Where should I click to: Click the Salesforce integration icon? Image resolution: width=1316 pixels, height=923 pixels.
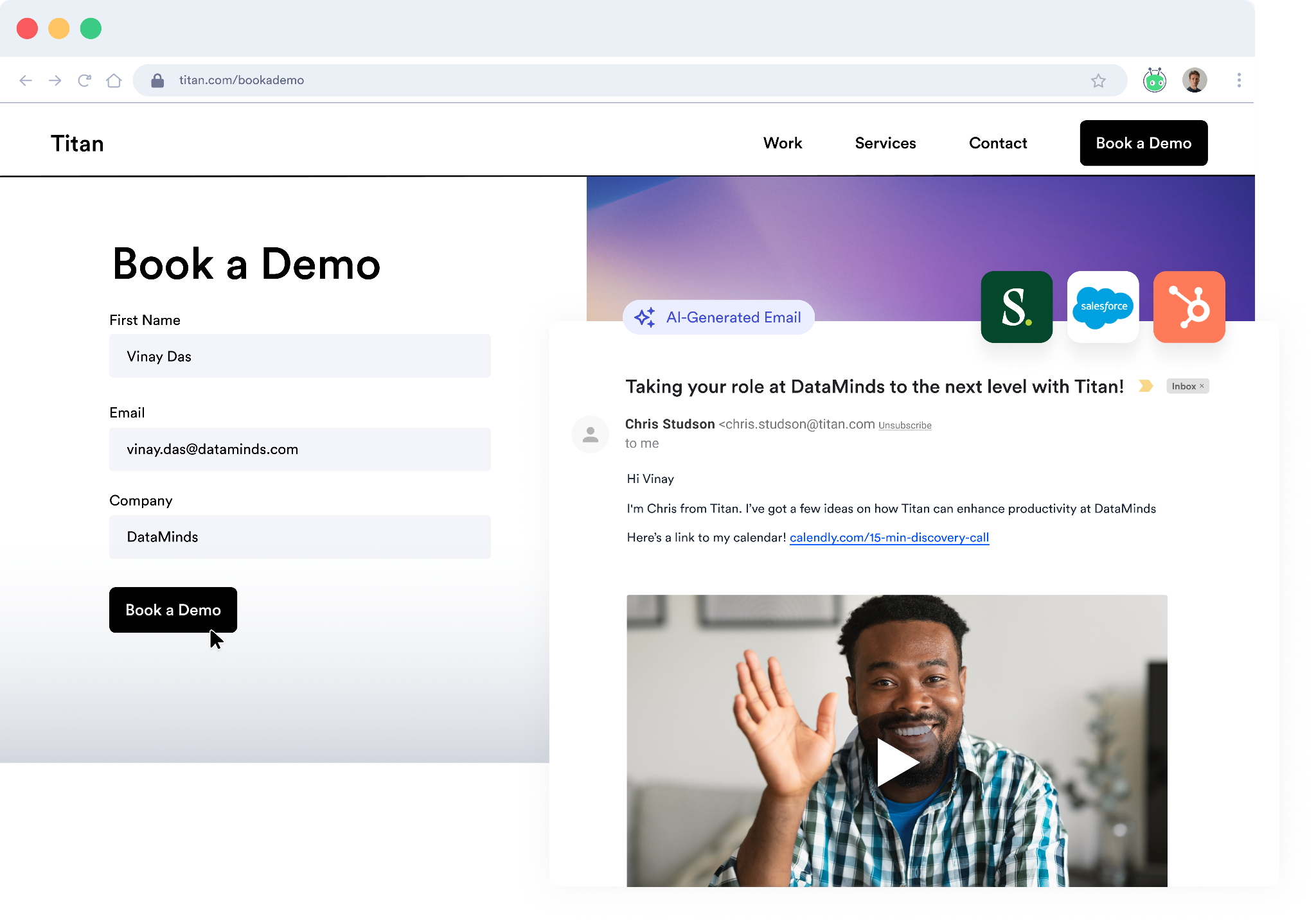click(x=1103, y=306)
